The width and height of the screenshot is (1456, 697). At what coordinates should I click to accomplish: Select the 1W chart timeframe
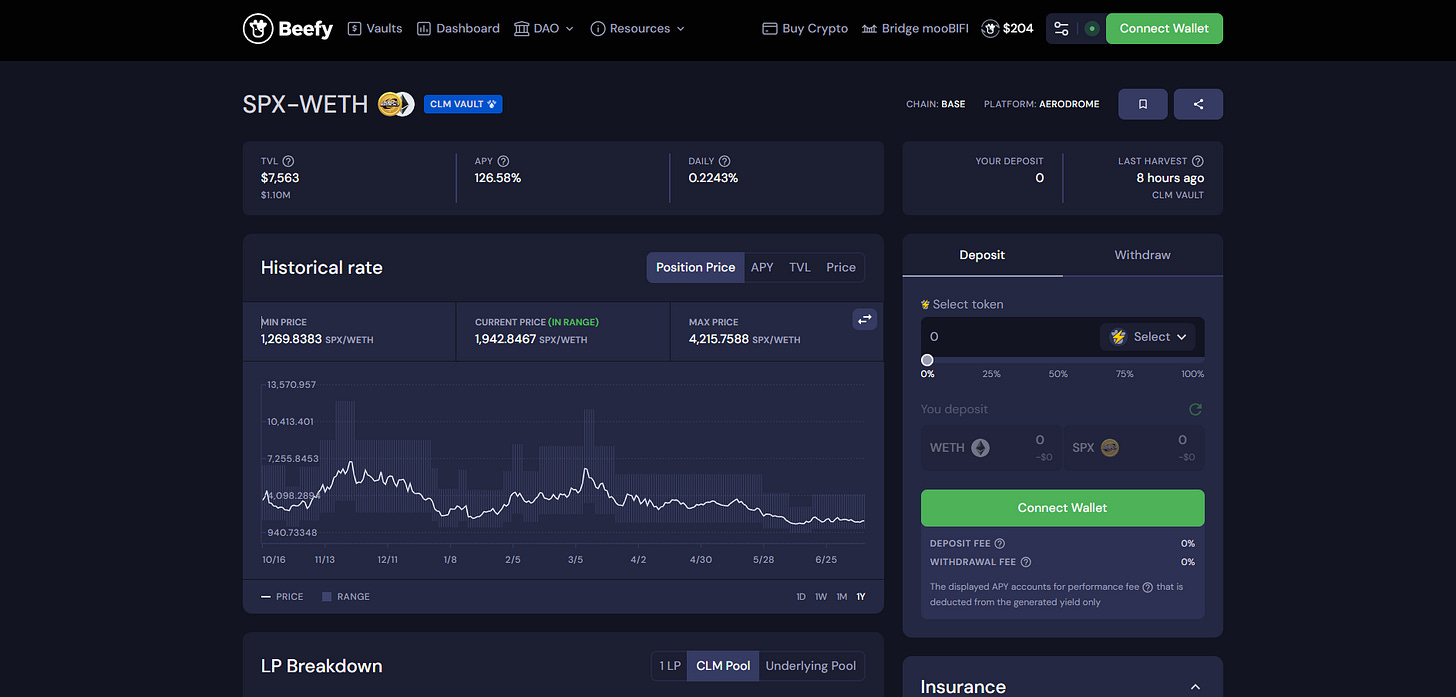tap(821, 597)
